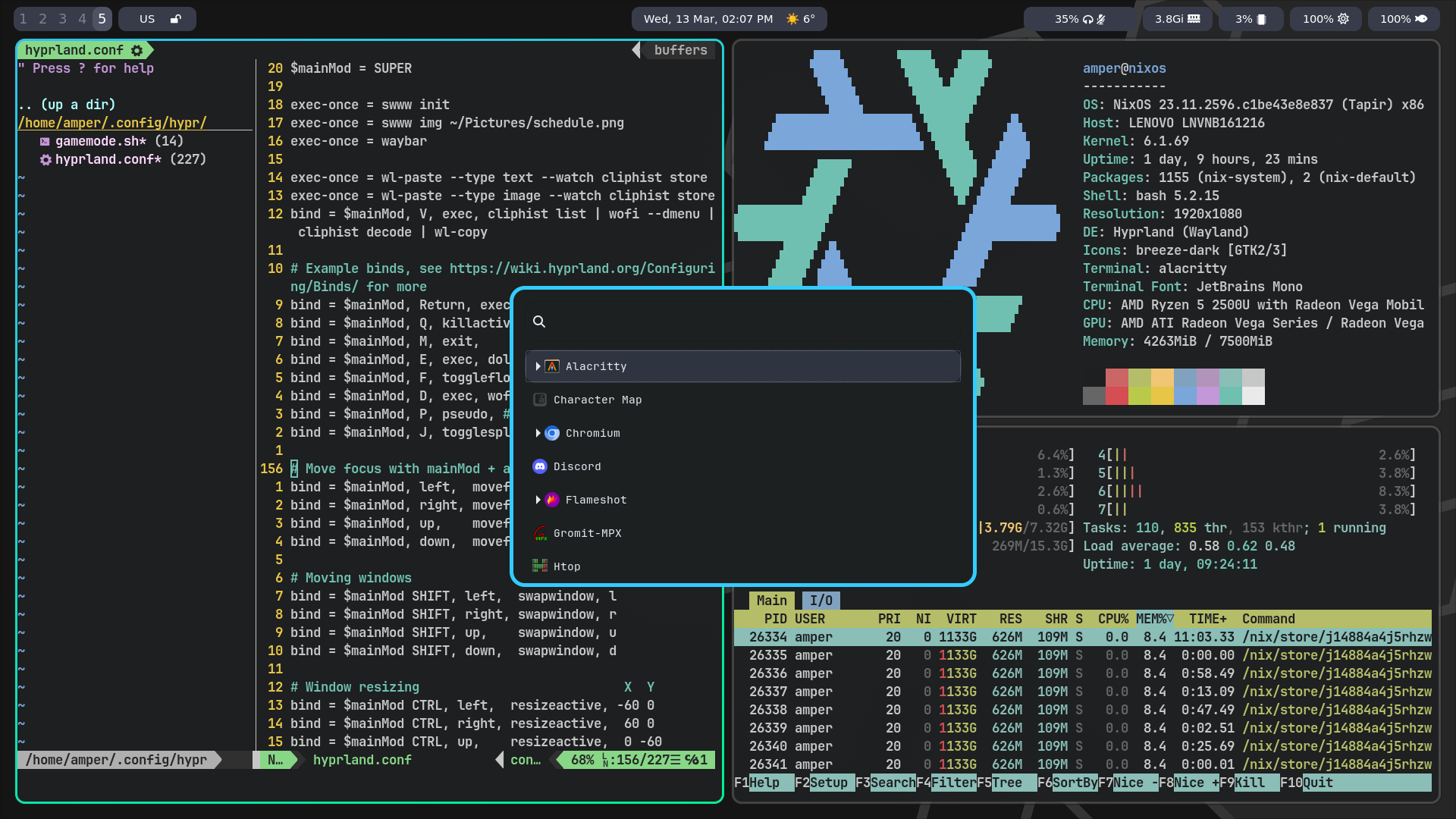Image resolution: width=1456 pixels, height=819 pixels.
Task: Open Character Map launcher entry
Action: [x=597, y=400]
